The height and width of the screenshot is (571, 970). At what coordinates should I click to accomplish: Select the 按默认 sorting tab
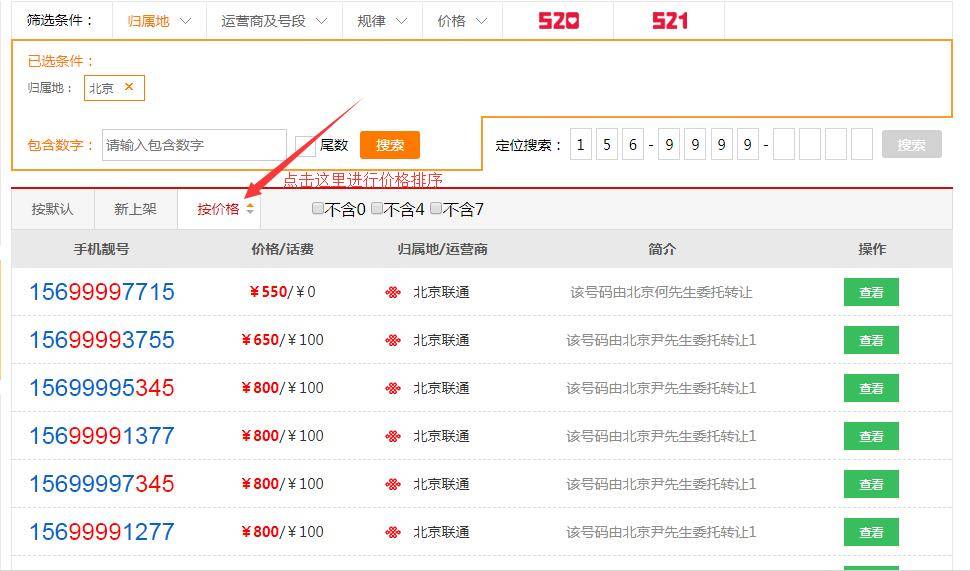pos(52,209)
